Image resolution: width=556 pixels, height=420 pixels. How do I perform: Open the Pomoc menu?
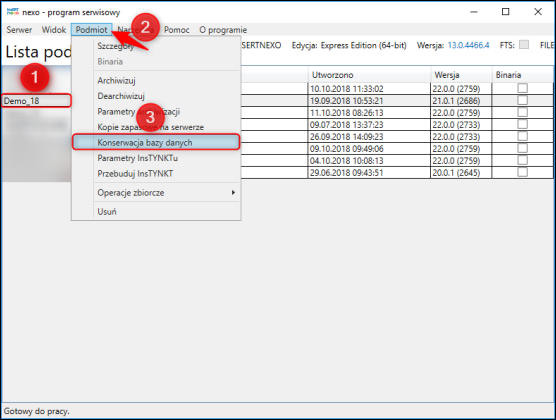point(177,30)
